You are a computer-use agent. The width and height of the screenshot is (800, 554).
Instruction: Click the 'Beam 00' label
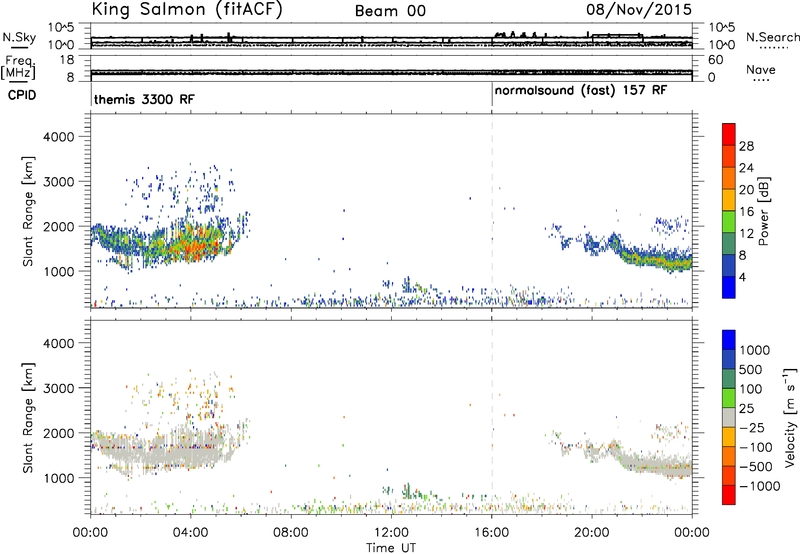tap(390, 11)
